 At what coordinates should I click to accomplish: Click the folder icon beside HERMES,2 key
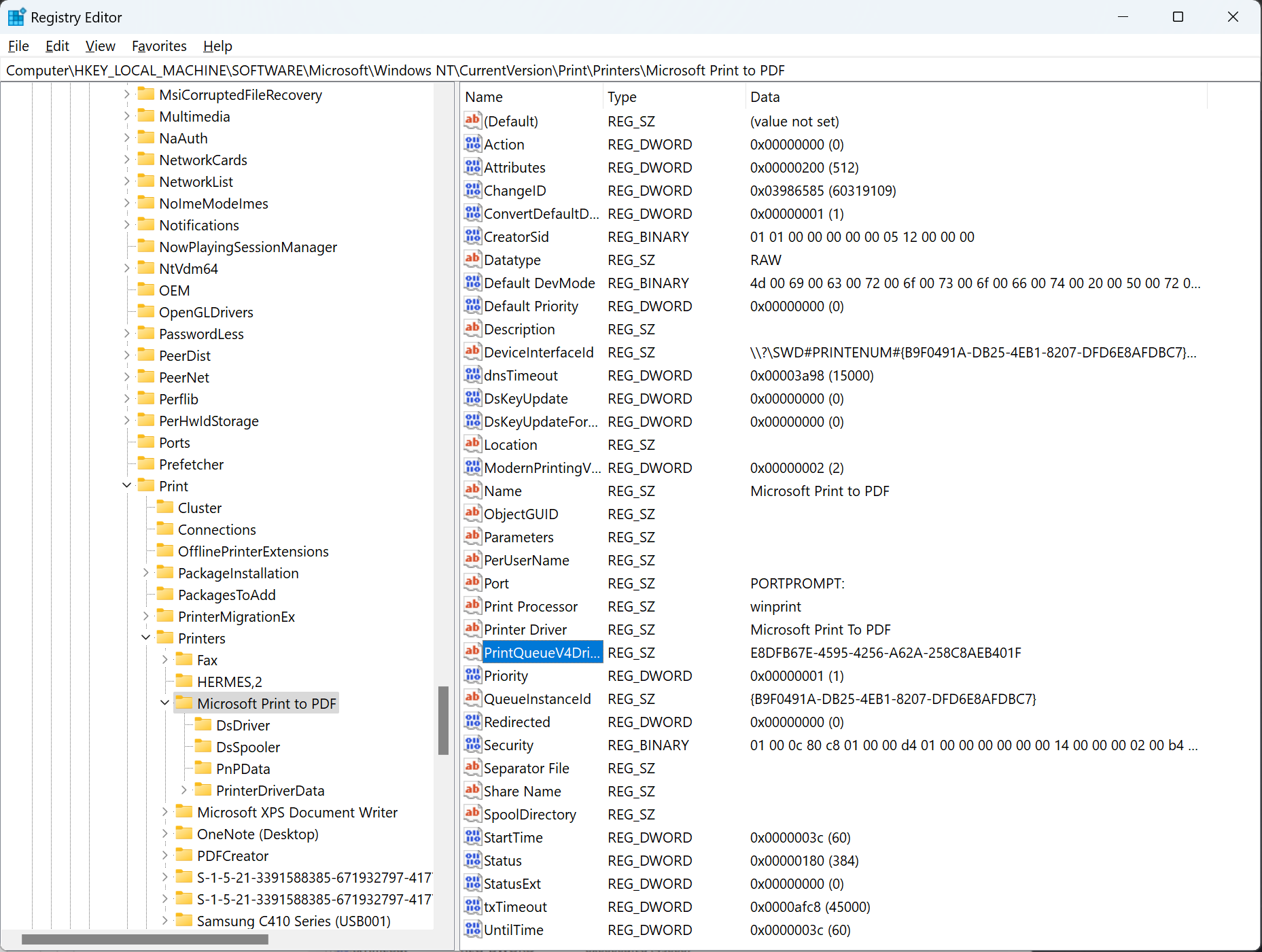(184, 681)
